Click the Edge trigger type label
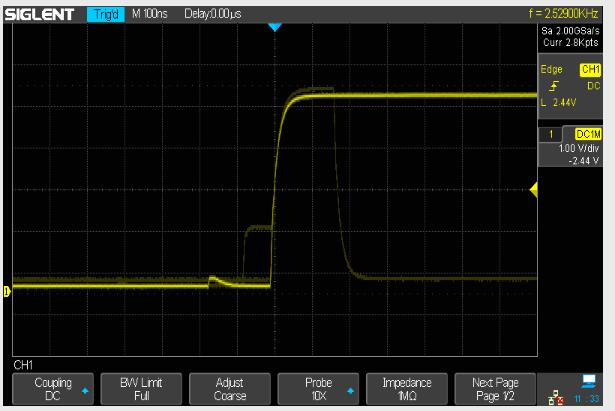 point(551,69)
